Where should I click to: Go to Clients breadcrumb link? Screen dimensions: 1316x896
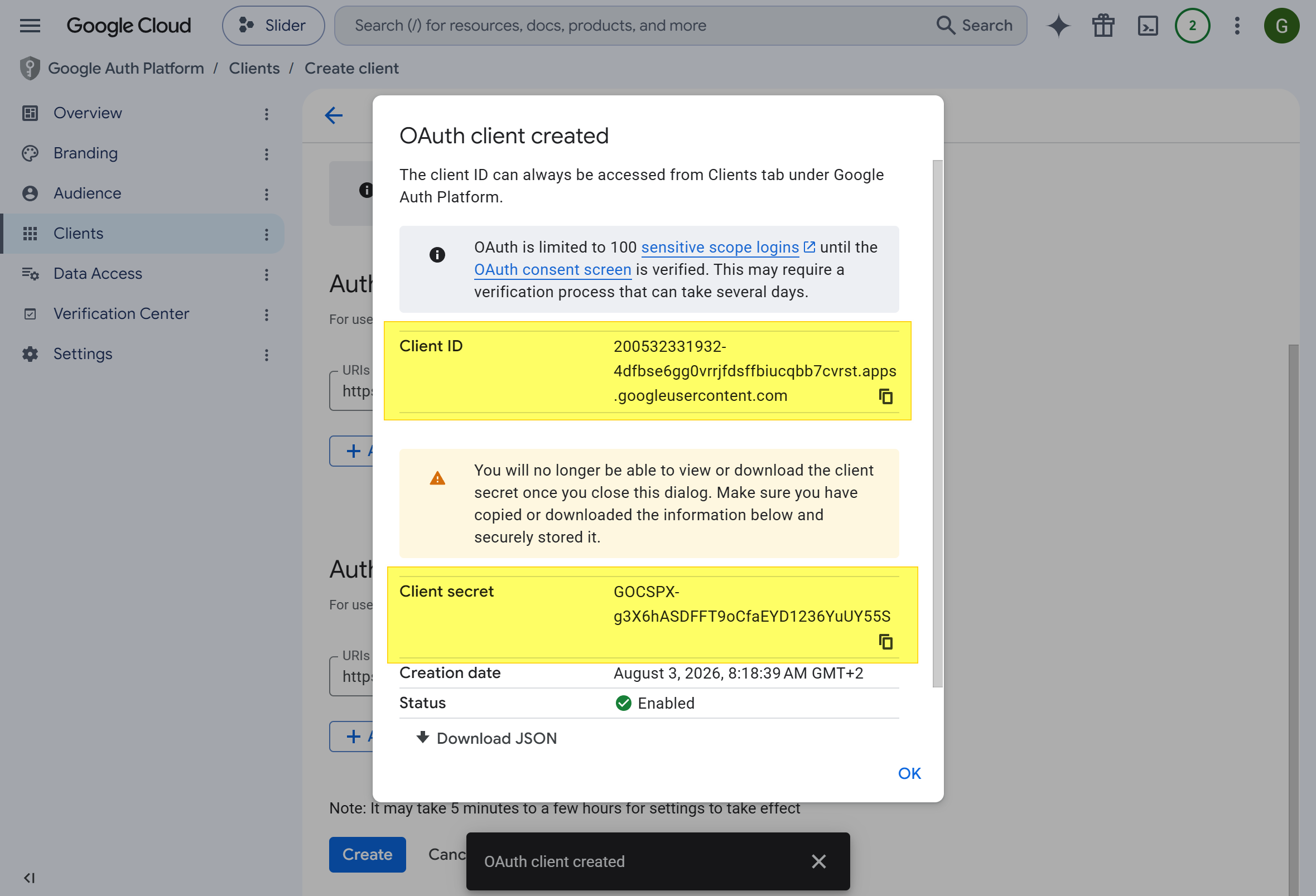click(254, 69)
